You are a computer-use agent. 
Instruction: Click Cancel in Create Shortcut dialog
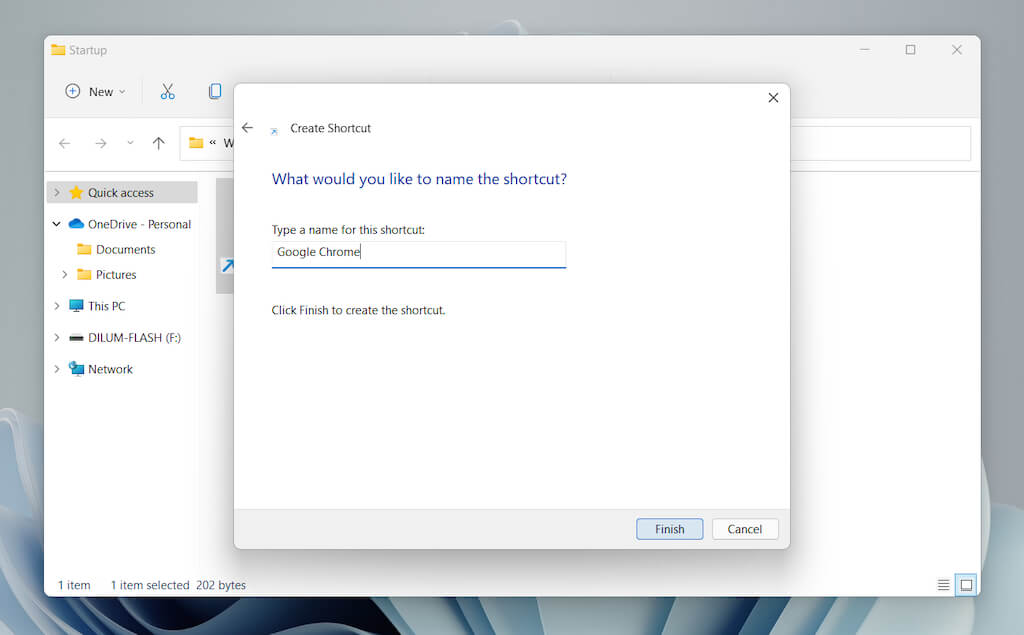(x=744, y=529)
